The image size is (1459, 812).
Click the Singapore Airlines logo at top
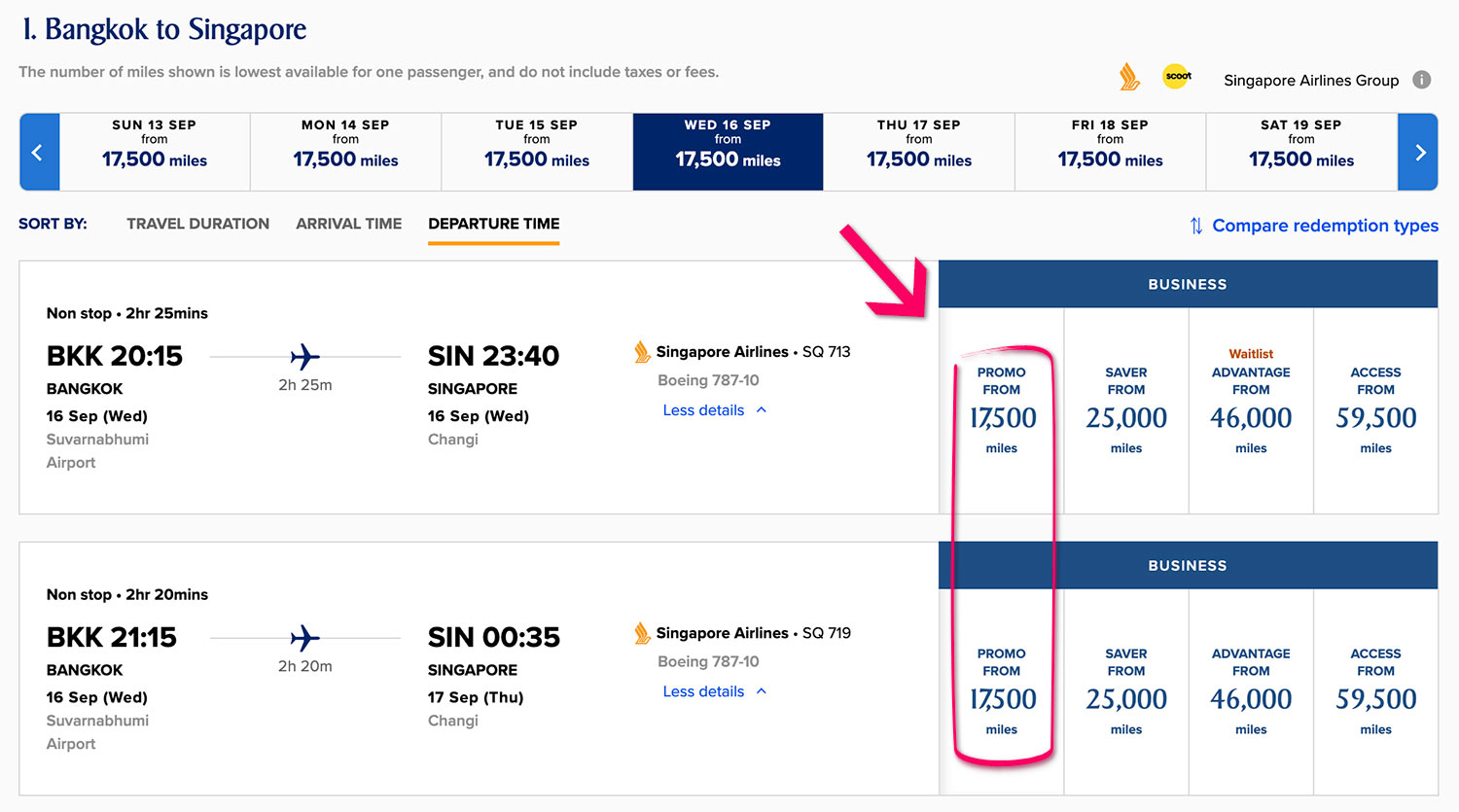(x=1129, y=77)
